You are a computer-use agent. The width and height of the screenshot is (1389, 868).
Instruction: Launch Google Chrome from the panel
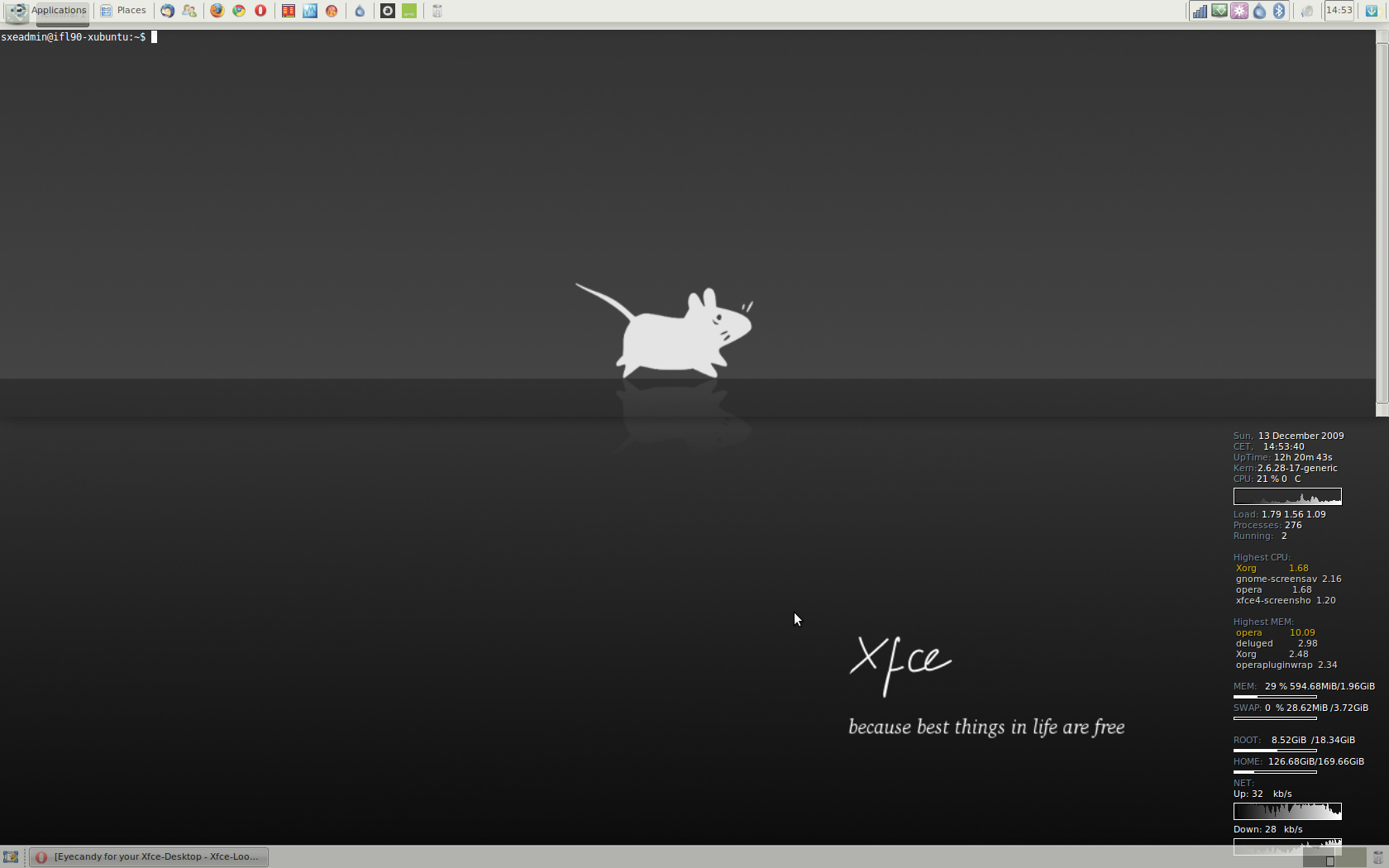[239, 11]
